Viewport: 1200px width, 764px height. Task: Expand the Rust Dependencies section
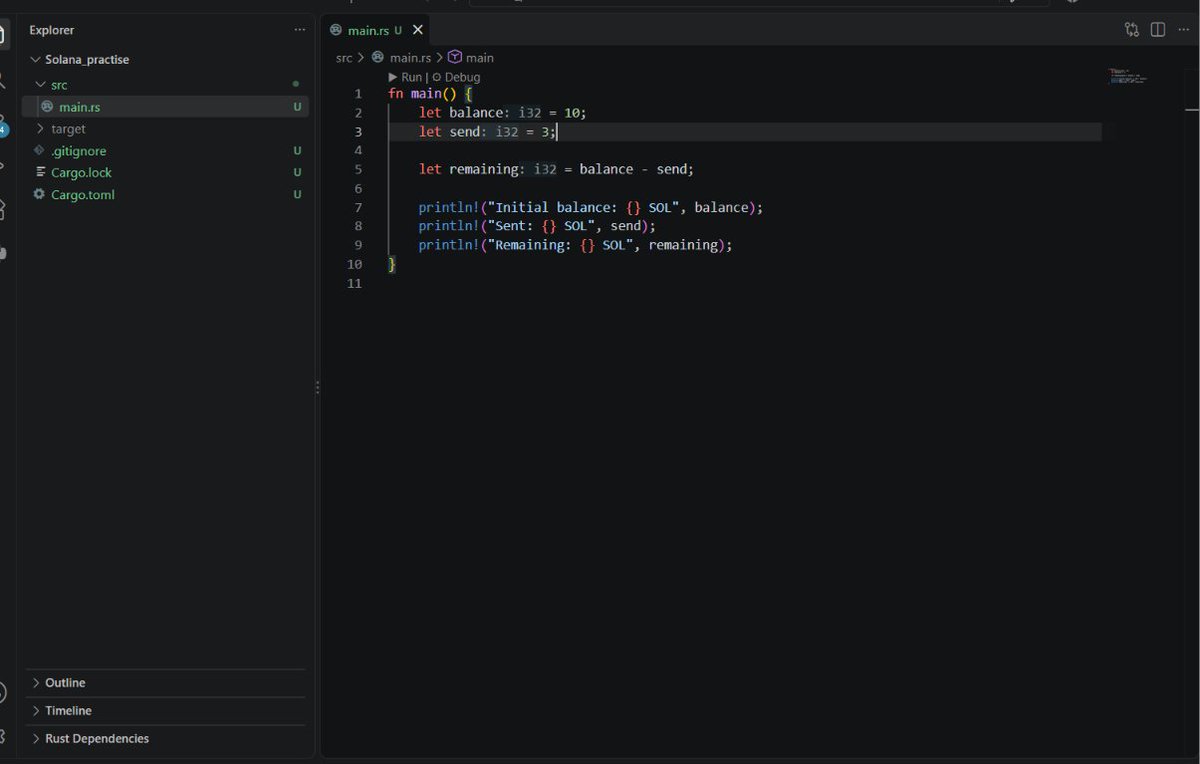point(166,739)
